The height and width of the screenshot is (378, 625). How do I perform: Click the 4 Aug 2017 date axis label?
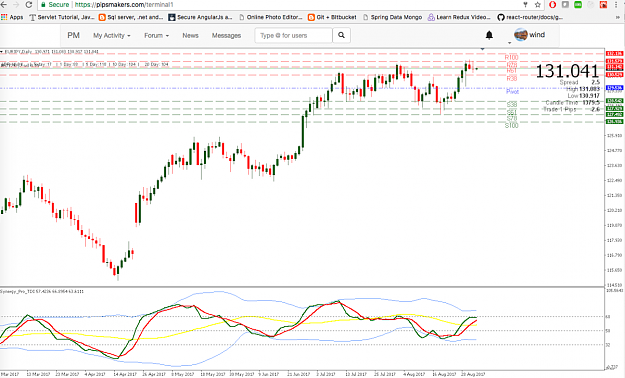click(414, 374)
